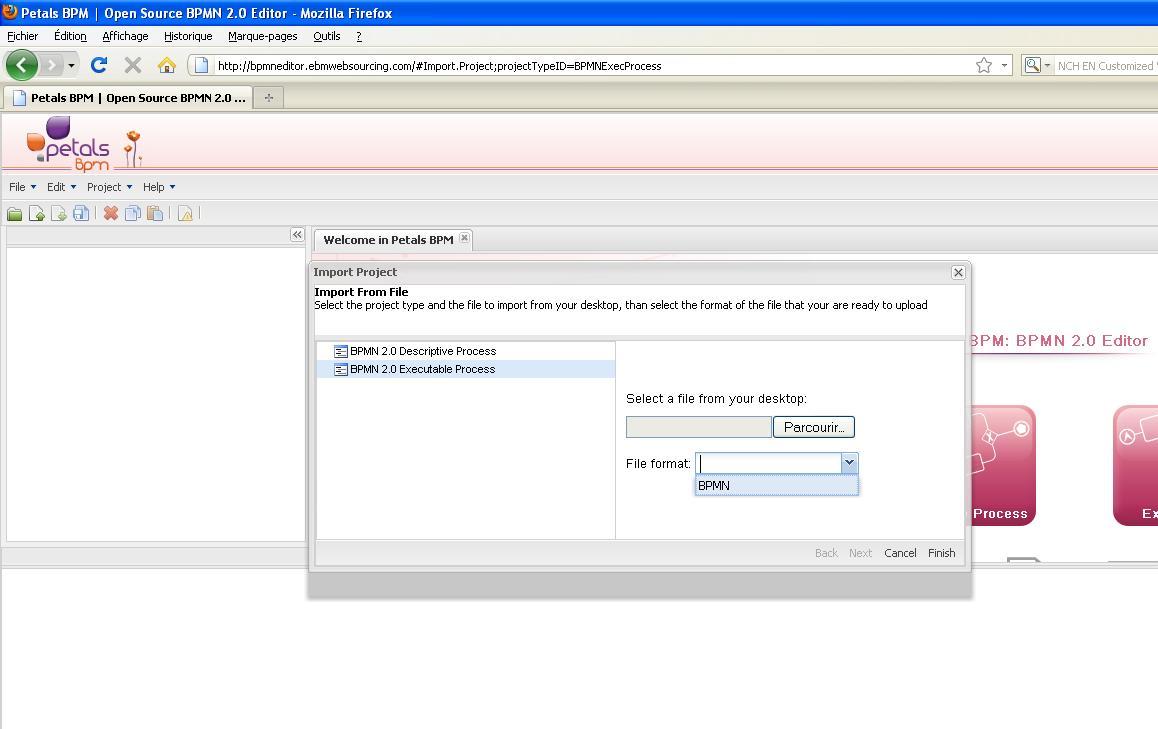Toggle the File format combo arrow
Screen dimensions: 1158x729
tap(849, 463)
